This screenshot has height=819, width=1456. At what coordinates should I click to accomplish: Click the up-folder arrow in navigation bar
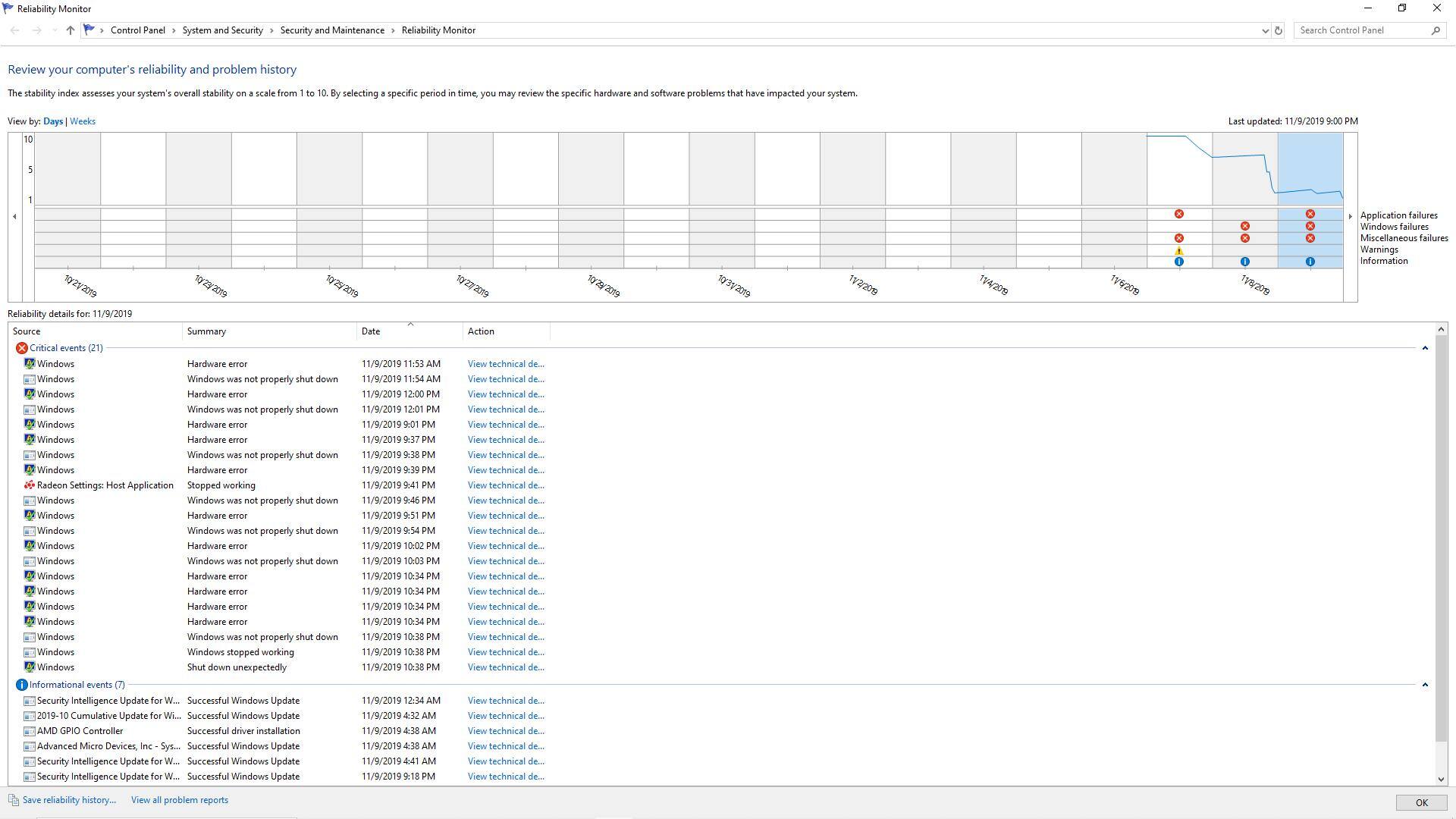click(70, 30)
